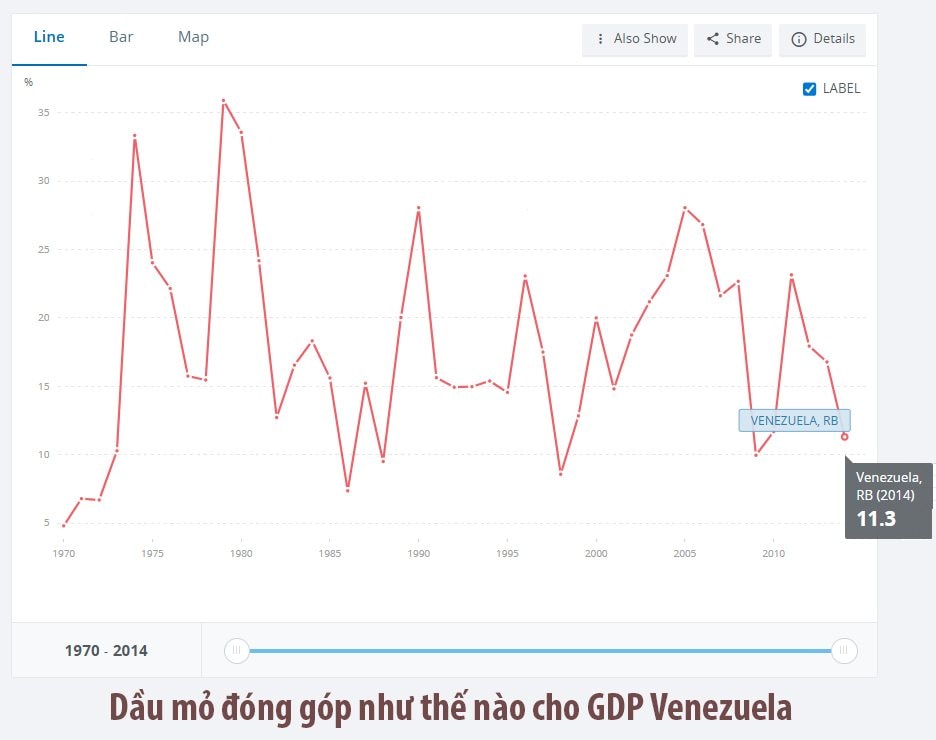This screenshot has height=740, width=936.
Task: Open the Details panel
Action: [x=822, y=40]
